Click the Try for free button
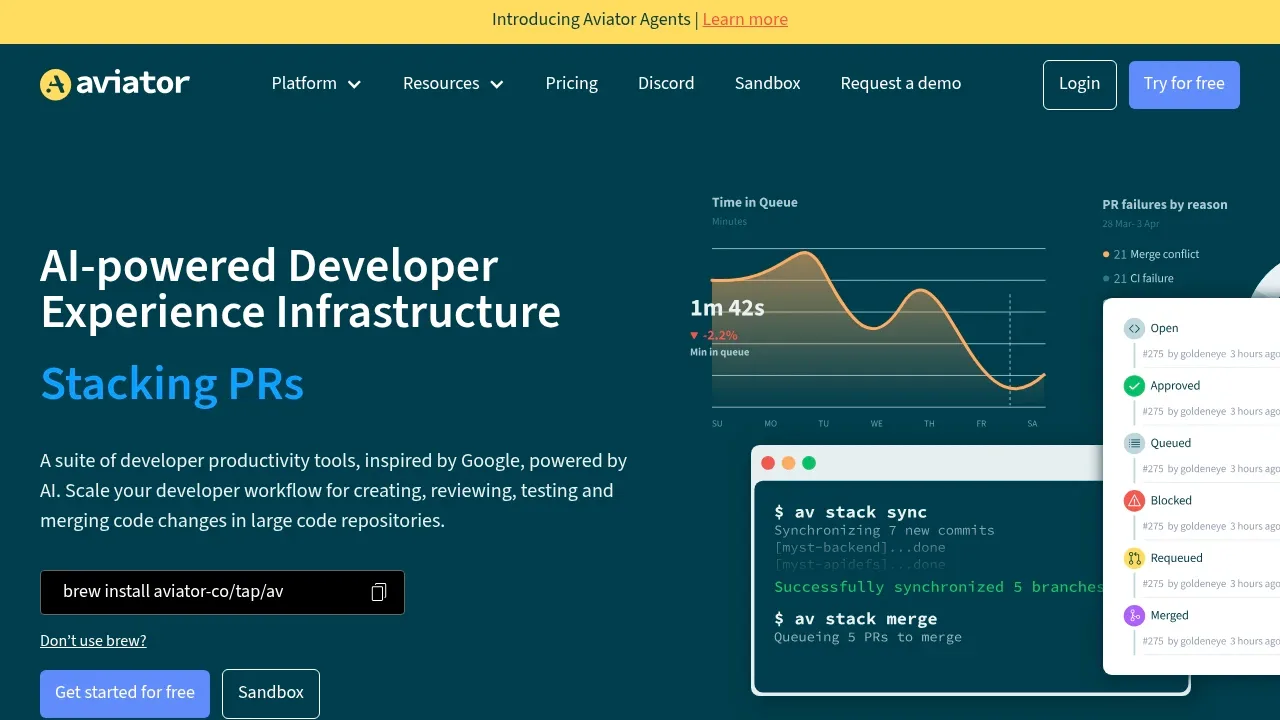Image resolution: width=1280 pixels, height=720 pixels. point(1184,85)
